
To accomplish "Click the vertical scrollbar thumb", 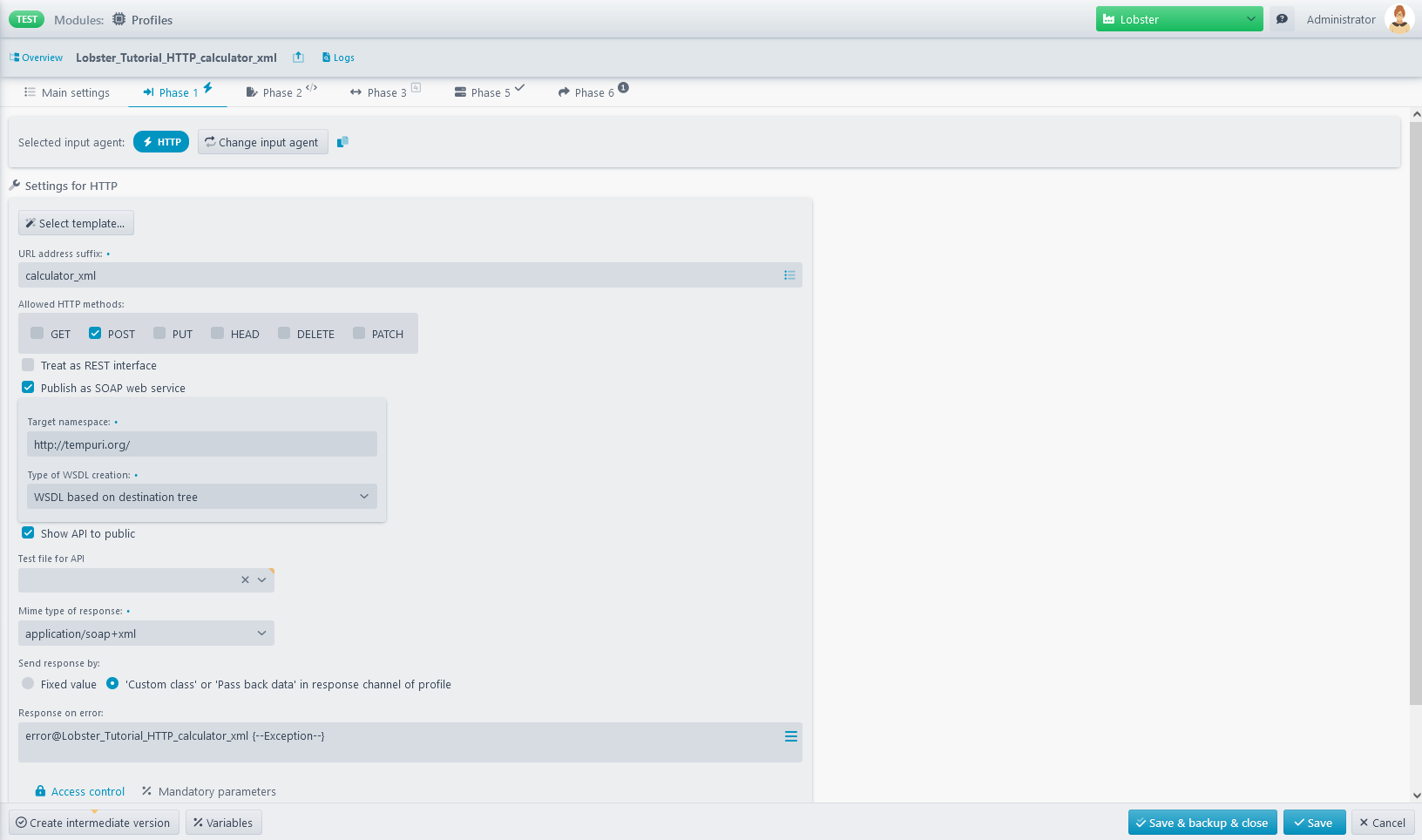I will (x=1416, y=414).
